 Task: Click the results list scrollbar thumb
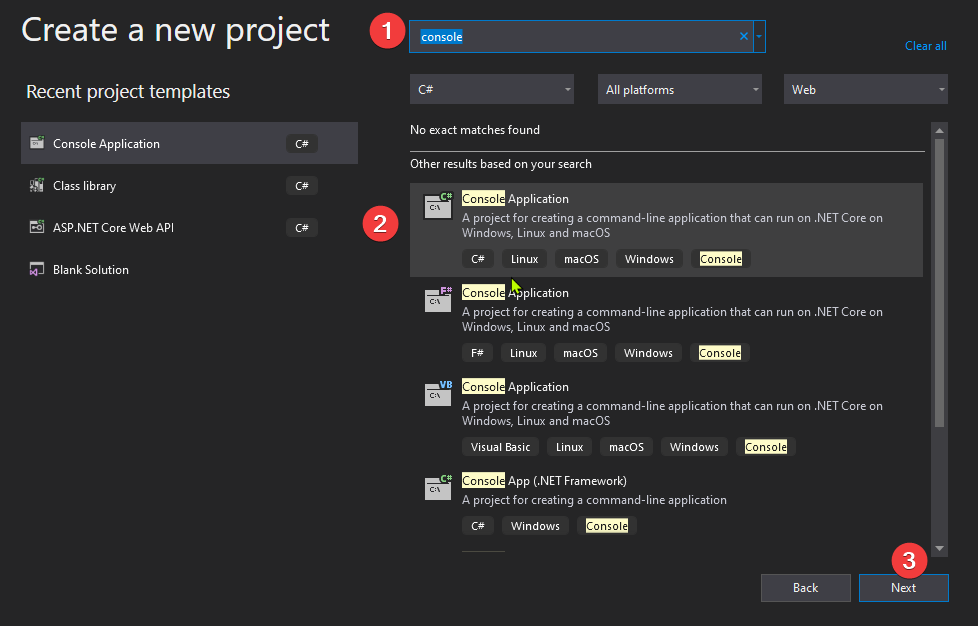[x=939, y=282]
